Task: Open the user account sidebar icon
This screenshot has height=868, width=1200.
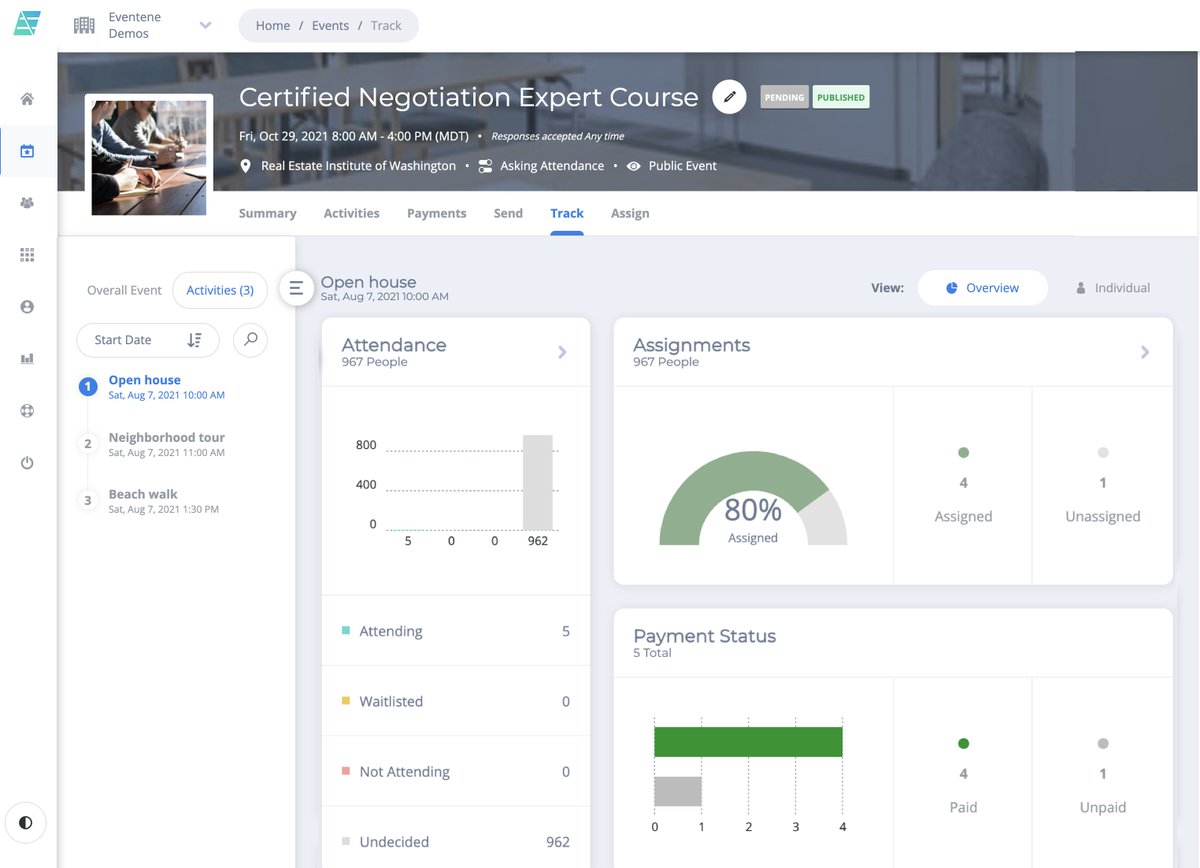Action: pyautogui.click(x=27, y=307)
